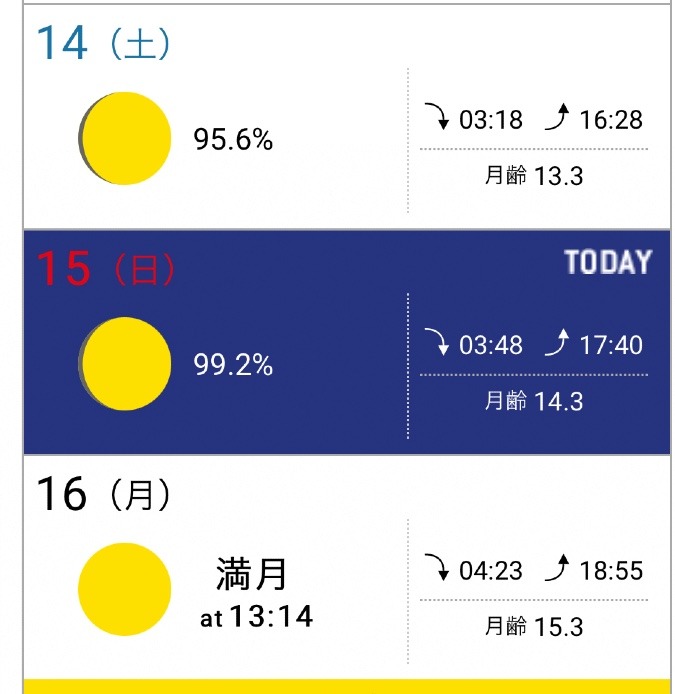Tap the 満月 full moon label

point(251,574)
